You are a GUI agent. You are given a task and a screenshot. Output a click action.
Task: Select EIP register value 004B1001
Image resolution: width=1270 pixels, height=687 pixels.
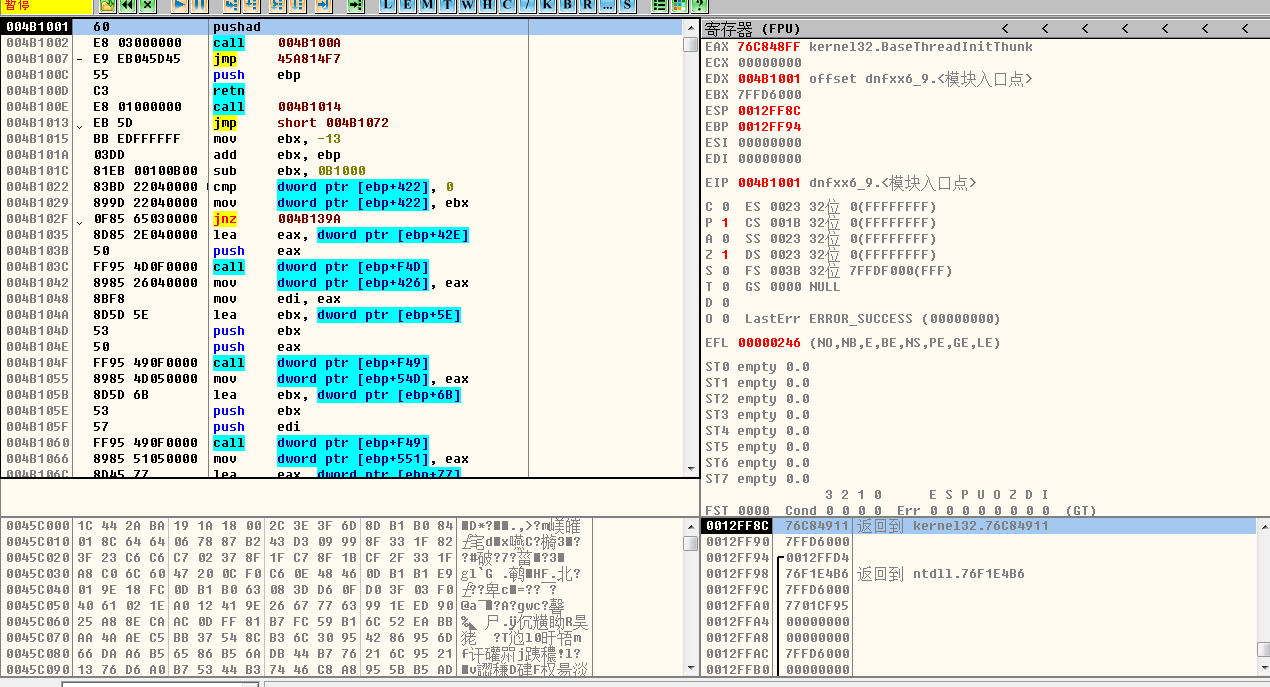click(x=769, y=183)
